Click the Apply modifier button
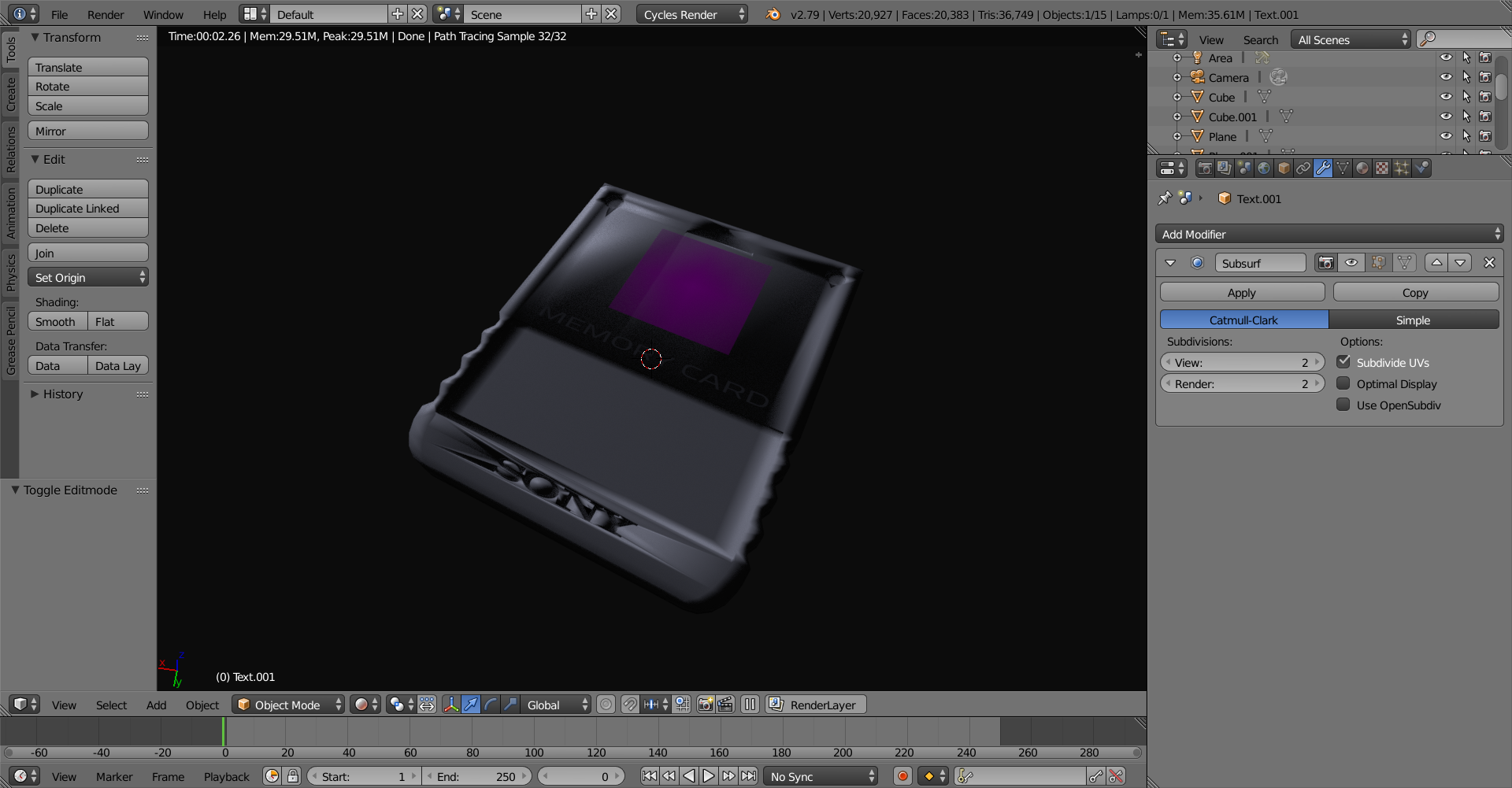Image resolution: width=1512 pixels, height=788 pixels. [x=1242, y=292]
